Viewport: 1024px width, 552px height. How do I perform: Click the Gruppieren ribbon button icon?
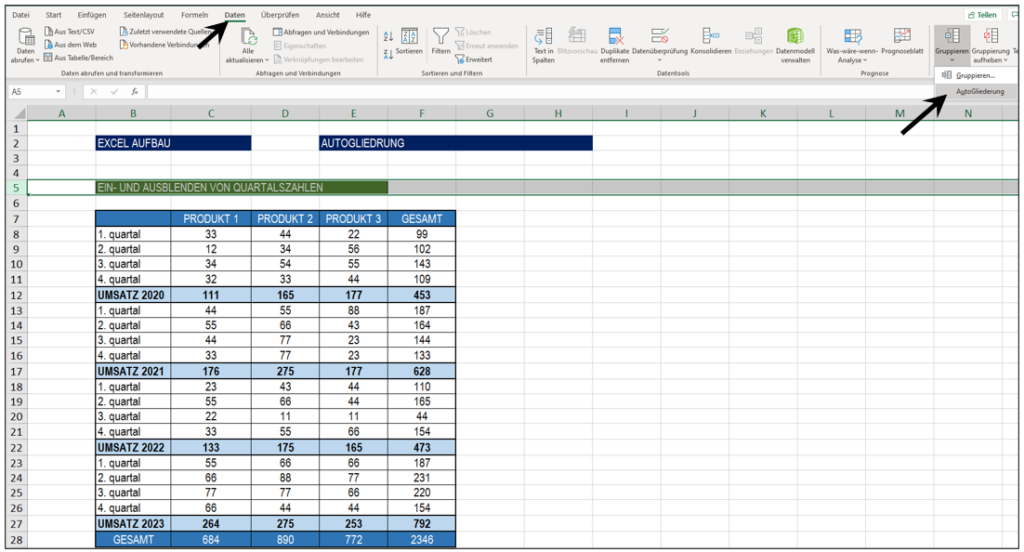coord(952,36)
